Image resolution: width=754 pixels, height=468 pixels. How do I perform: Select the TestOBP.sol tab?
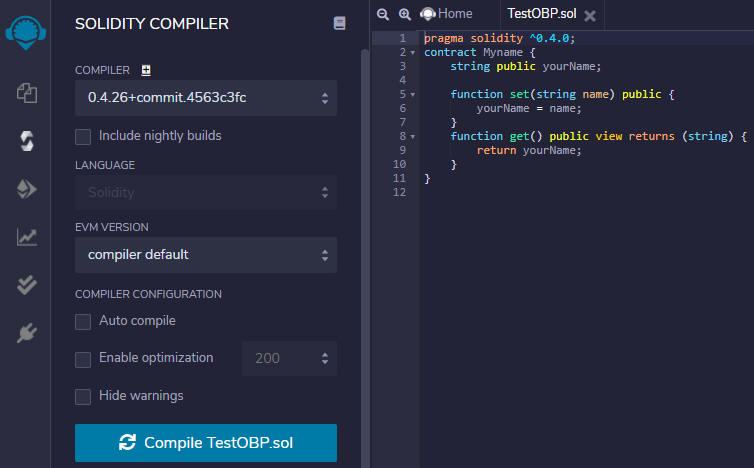click(541, 14)
